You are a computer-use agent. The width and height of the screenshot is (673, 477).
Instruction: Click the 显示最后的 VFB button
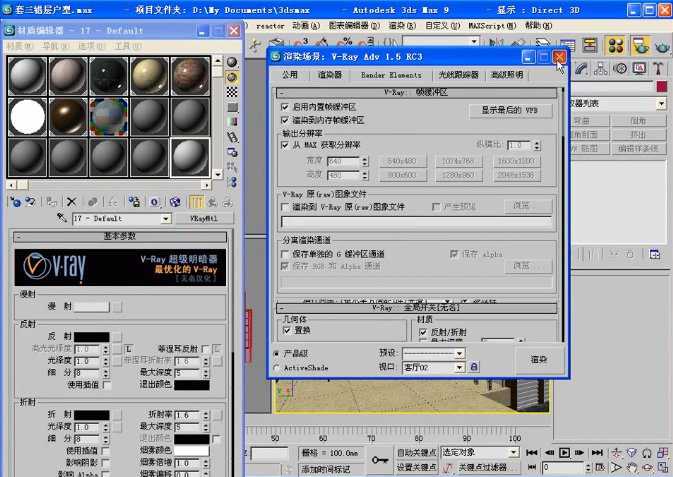pos(510,110)
